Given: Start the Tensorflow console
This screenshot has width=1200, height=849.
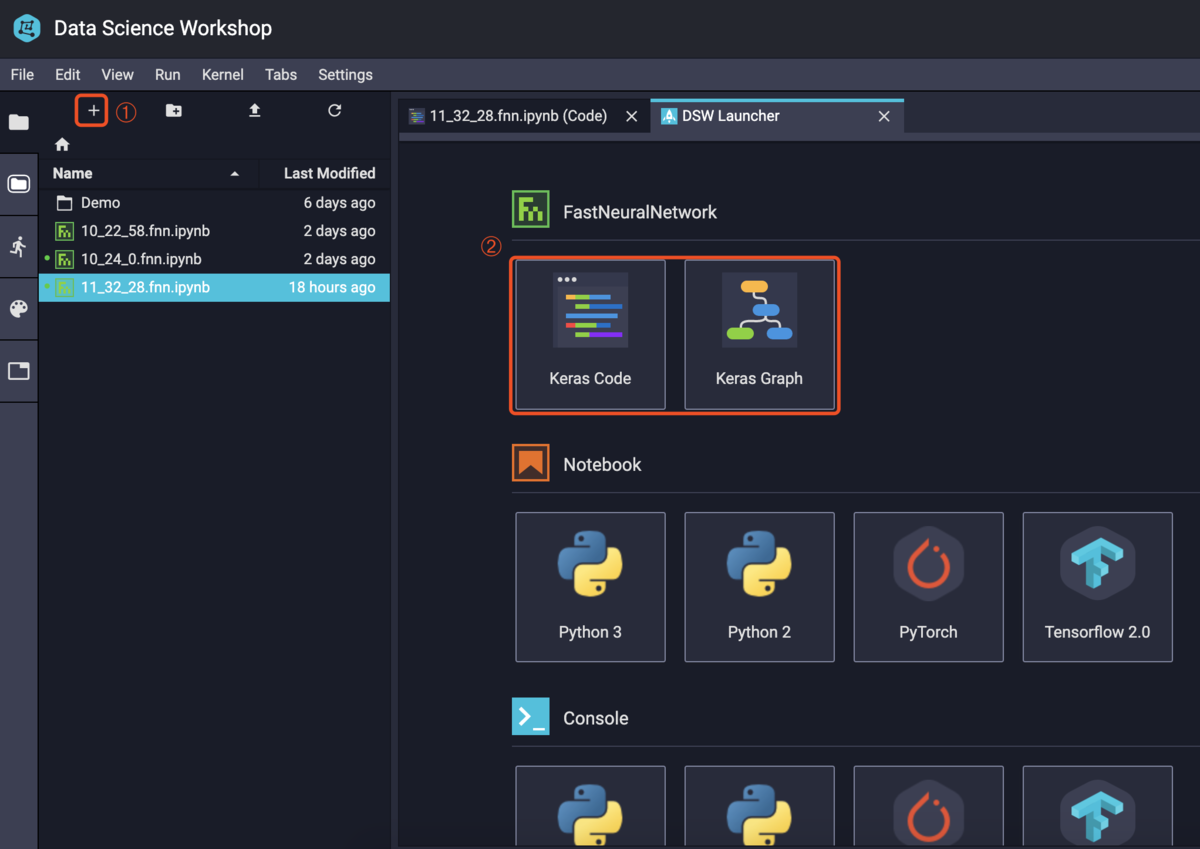Looking at the screenshot, I should pos(1097,806).
